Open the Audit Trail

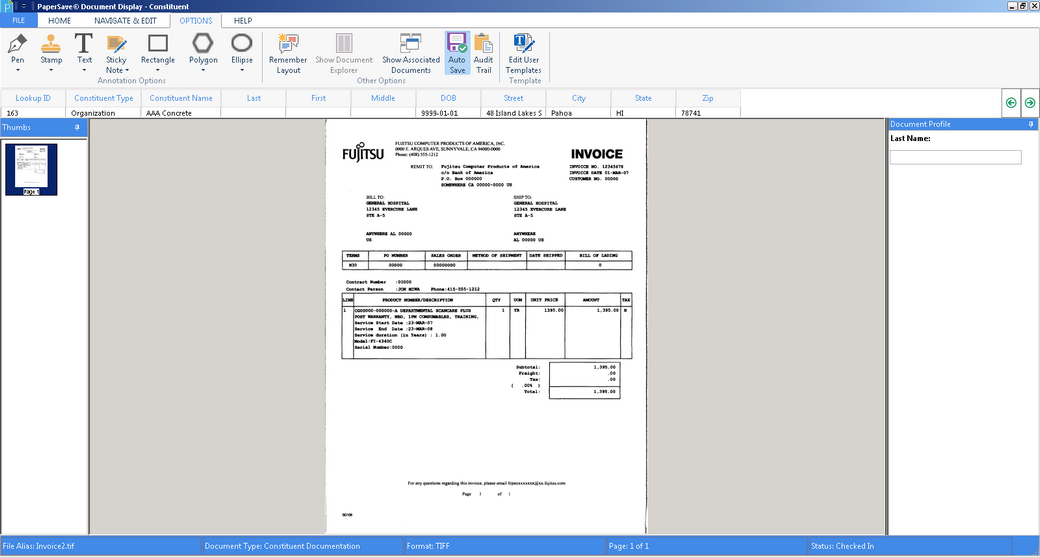pos(483,44)
